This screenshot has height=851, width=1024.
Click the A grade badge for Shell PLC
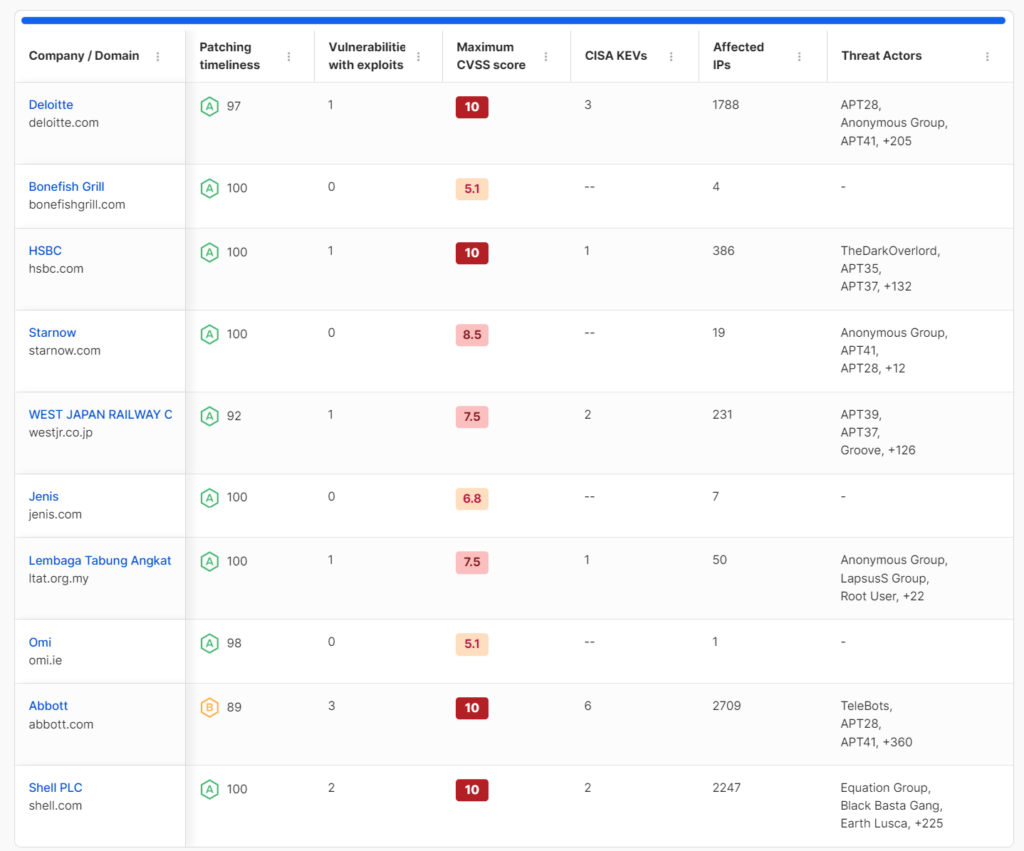(x=209, y=789)
